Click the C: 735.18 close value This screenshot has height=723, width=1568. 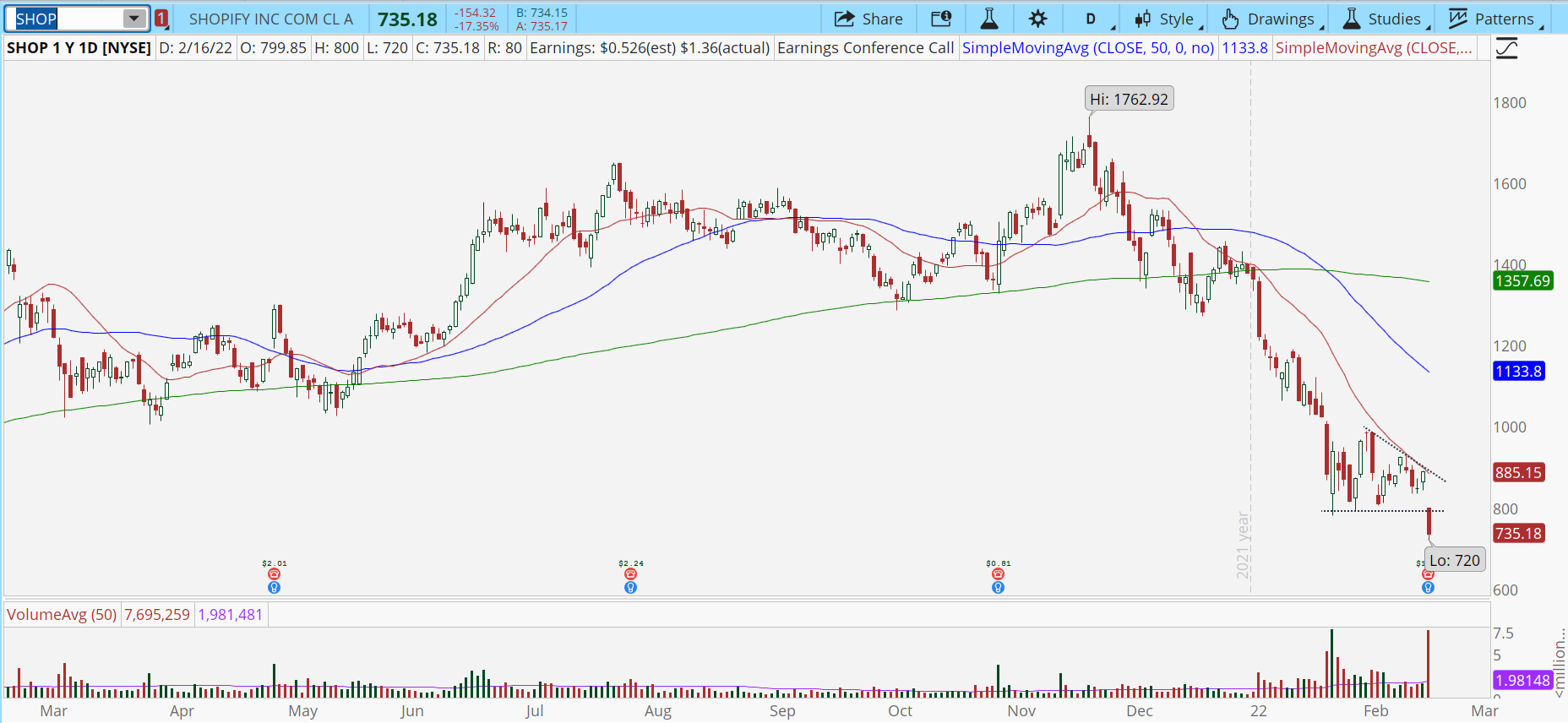tap(448, 48)
